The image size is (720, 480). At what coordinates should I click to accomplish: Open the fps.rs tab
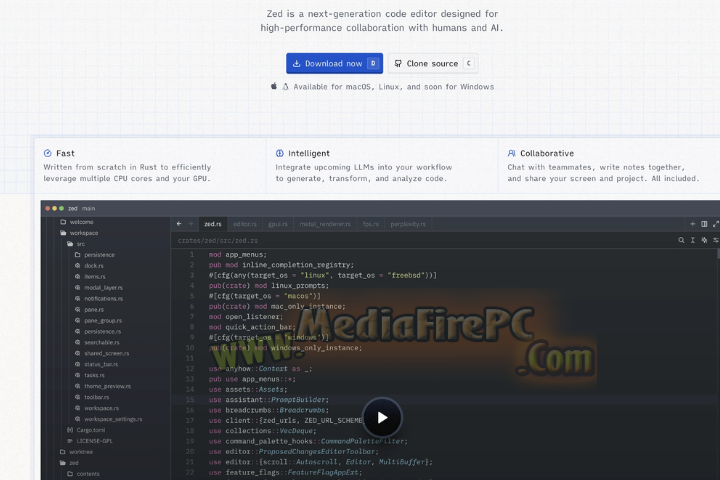click(x=371, y=224)
